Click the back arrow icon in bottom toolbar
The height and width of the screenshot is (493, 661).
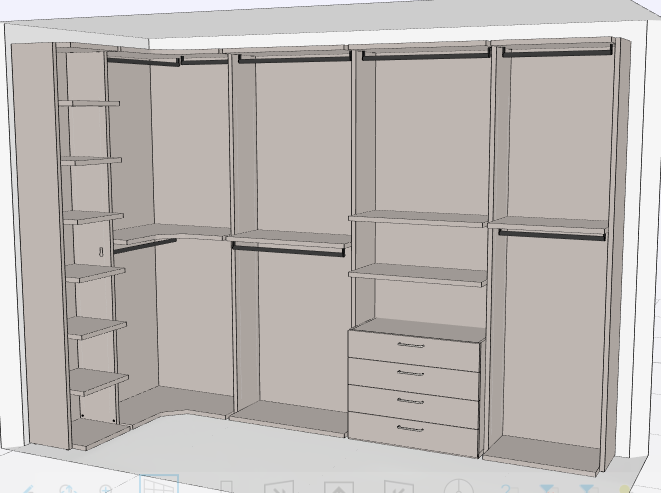28,490
